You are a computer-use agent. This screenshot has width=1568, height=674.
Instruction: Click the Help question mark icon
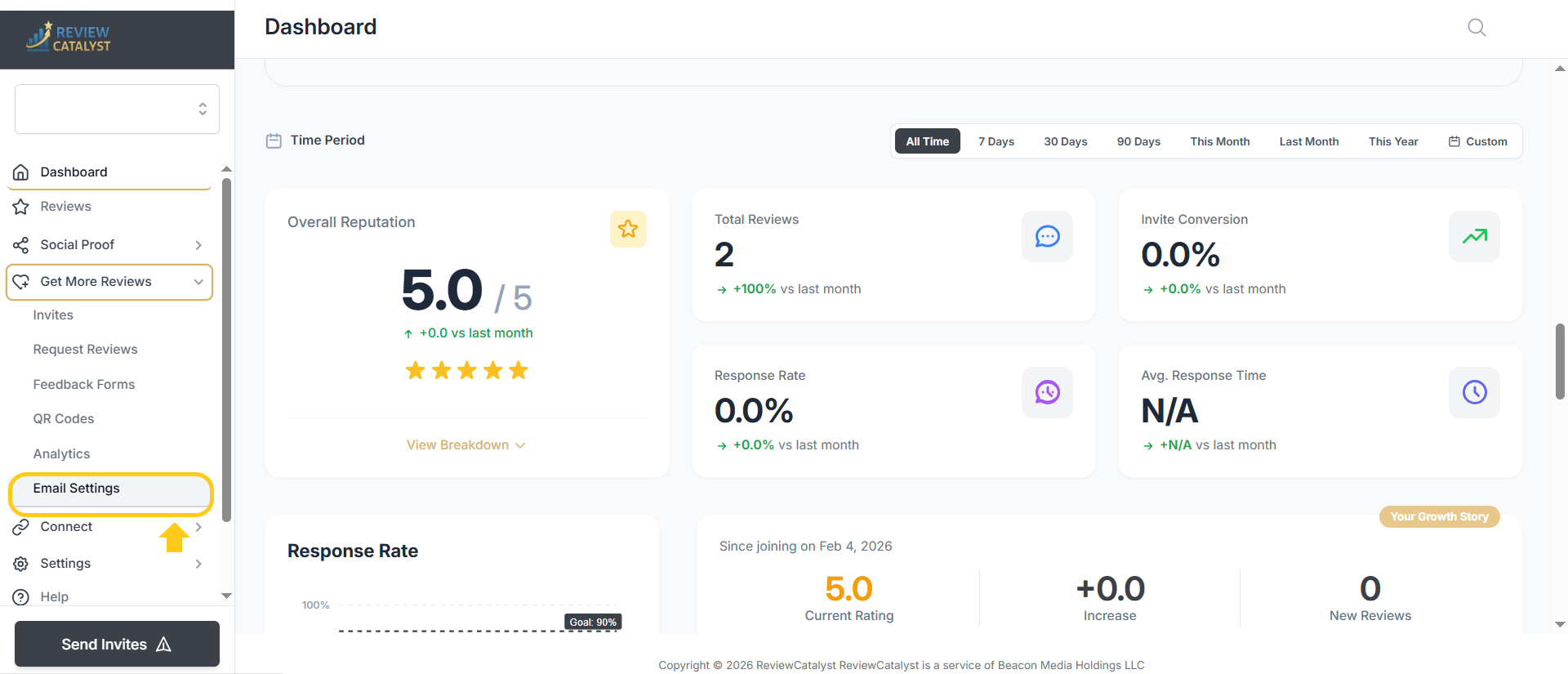point(21,597)
